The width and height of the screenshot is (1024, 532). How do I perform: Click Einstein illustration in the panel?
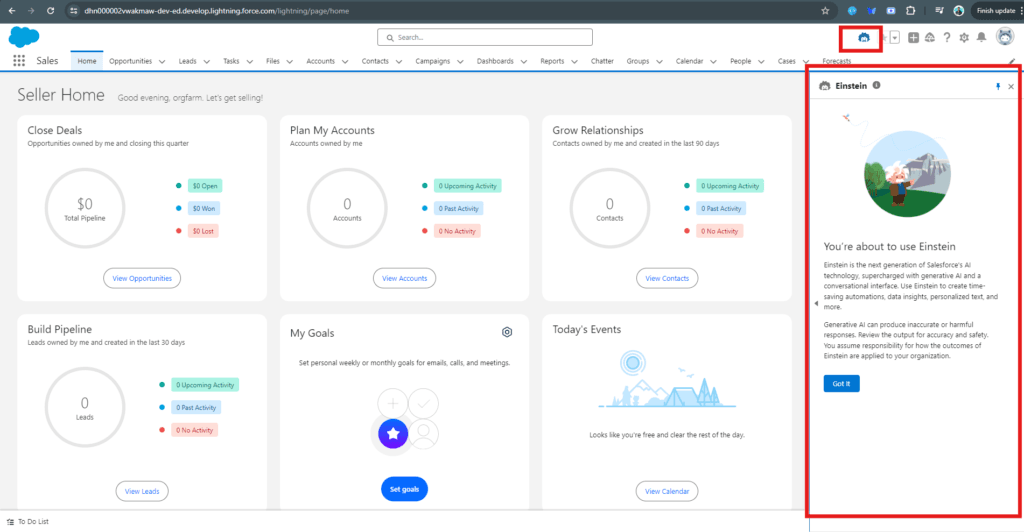[906, 174]
